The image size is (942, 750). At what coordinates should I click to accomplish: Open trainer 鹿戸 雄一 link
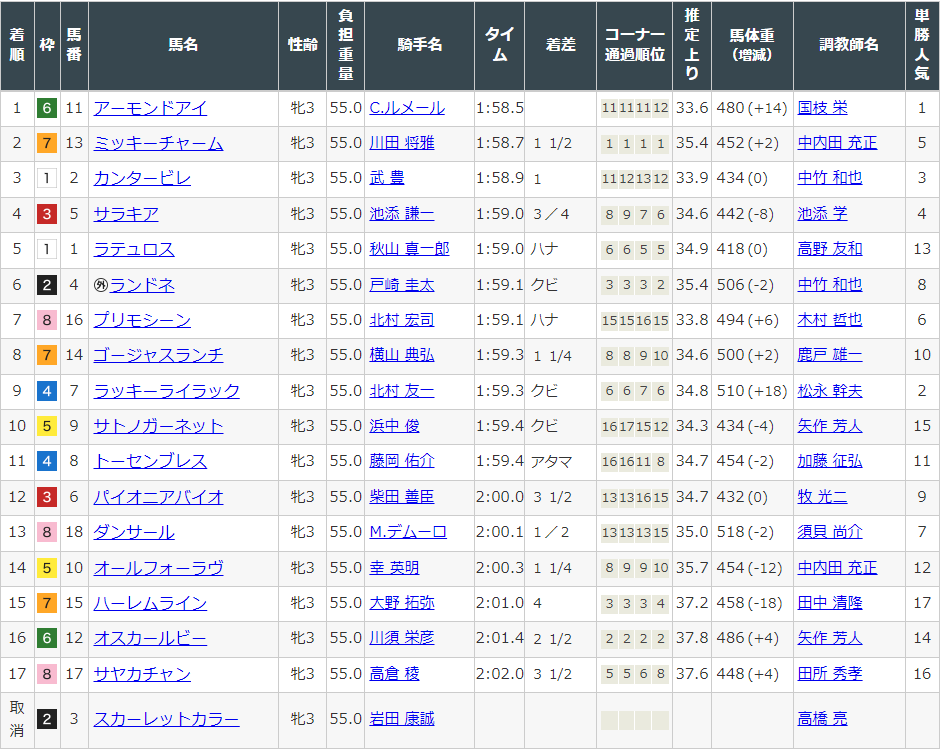tap(830, 355)
